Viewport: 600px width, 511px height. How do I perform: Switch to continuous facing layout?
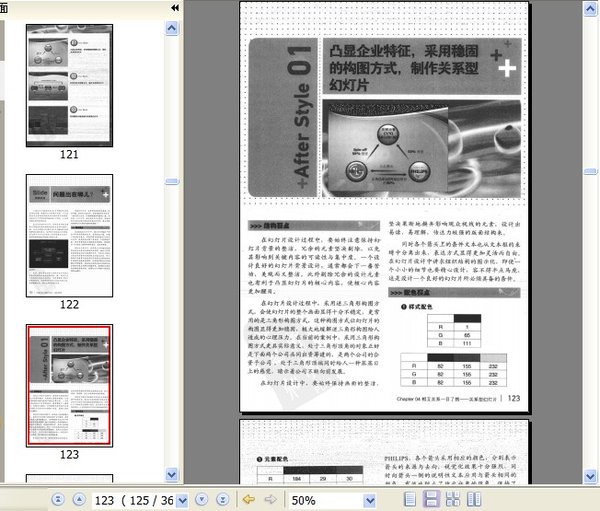click(453, 499)
